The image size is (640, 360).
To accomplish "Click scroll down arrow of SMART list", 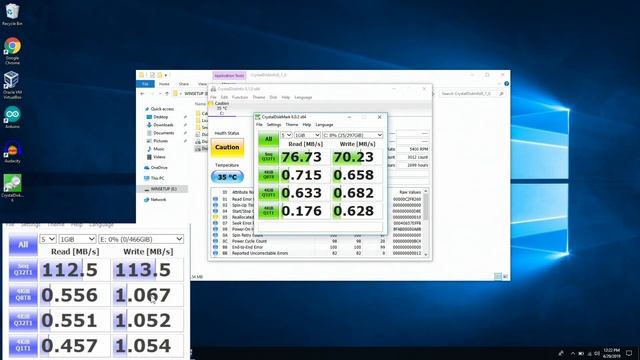I will click(426, 254).
